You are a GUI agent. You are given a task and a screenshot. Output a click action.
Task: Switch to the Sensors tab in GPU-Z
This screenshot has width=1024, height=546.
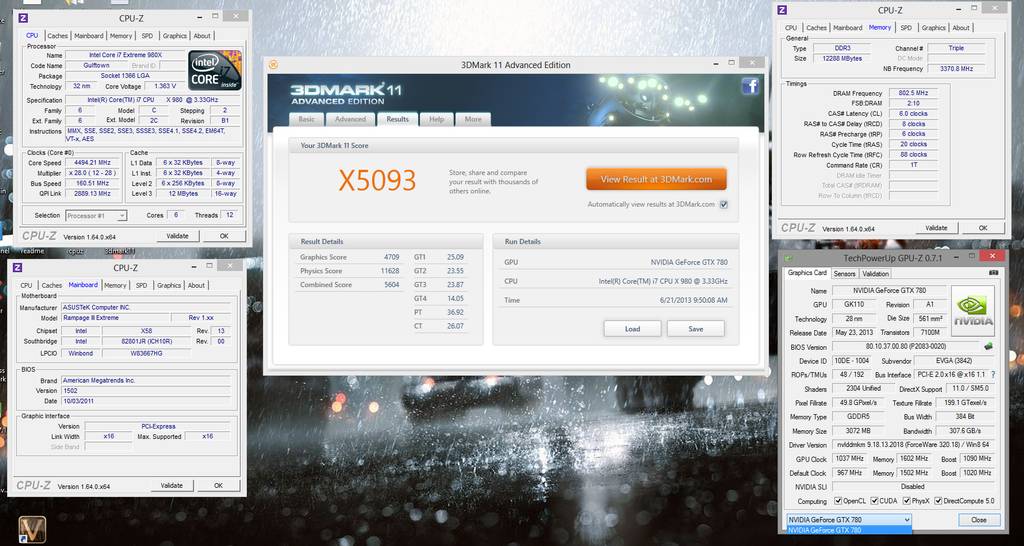point(844,274)
